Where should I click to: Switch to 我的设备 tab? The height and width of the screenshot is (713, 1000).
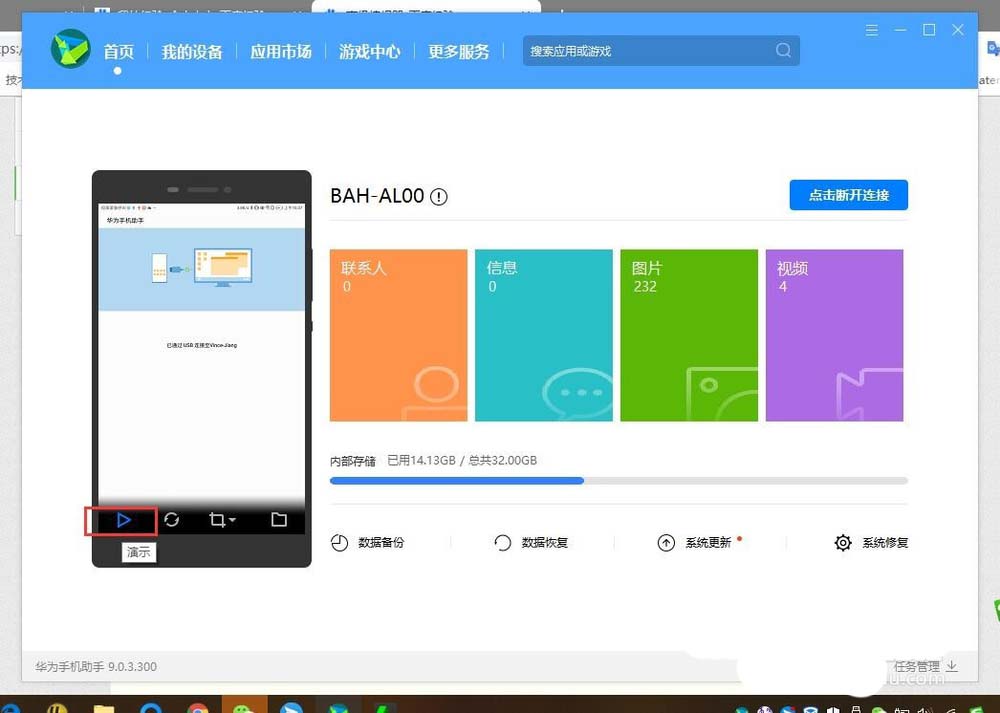pos(192,51)
